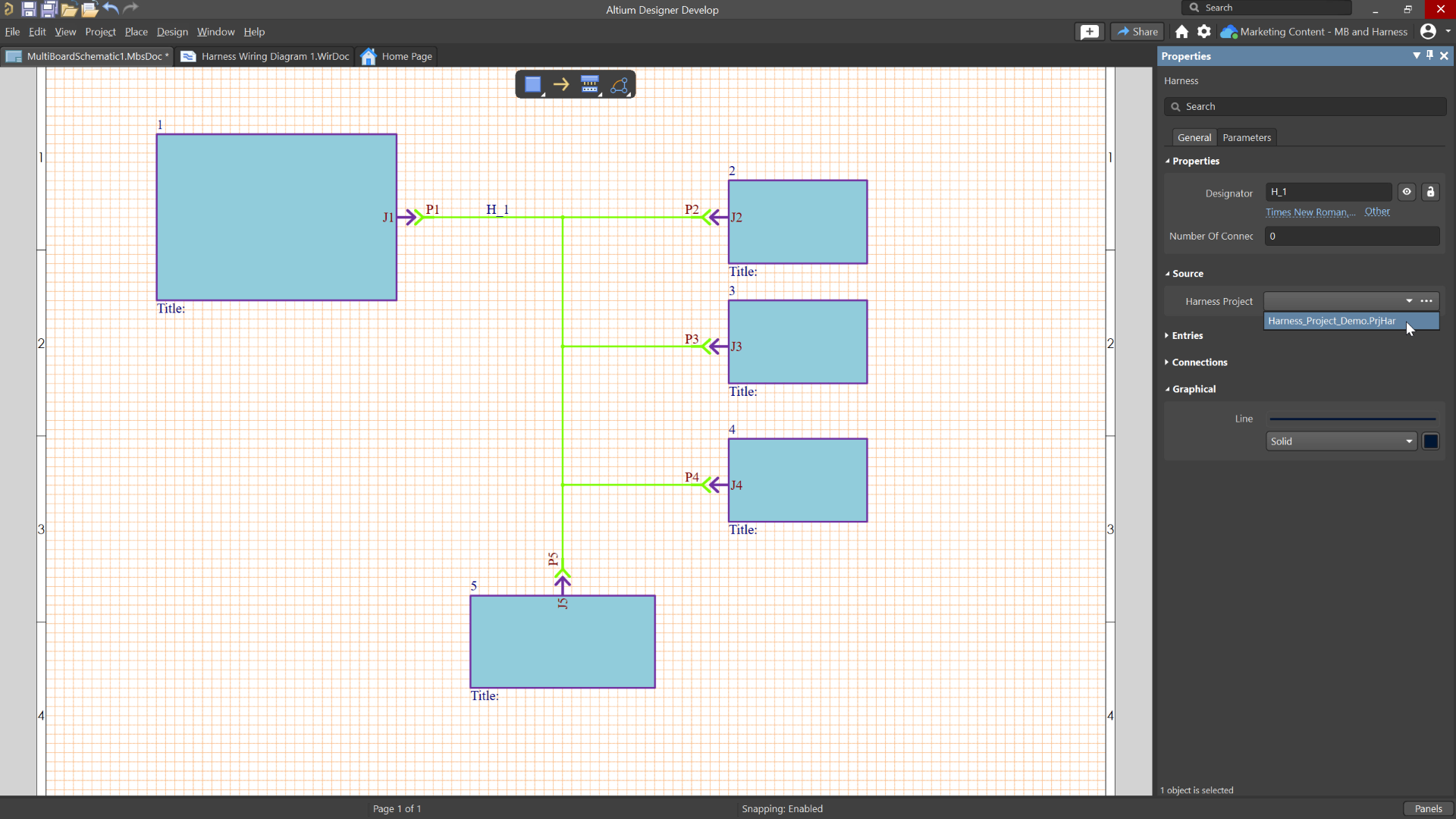Click the Open Project folder icon

pos(89,10)
